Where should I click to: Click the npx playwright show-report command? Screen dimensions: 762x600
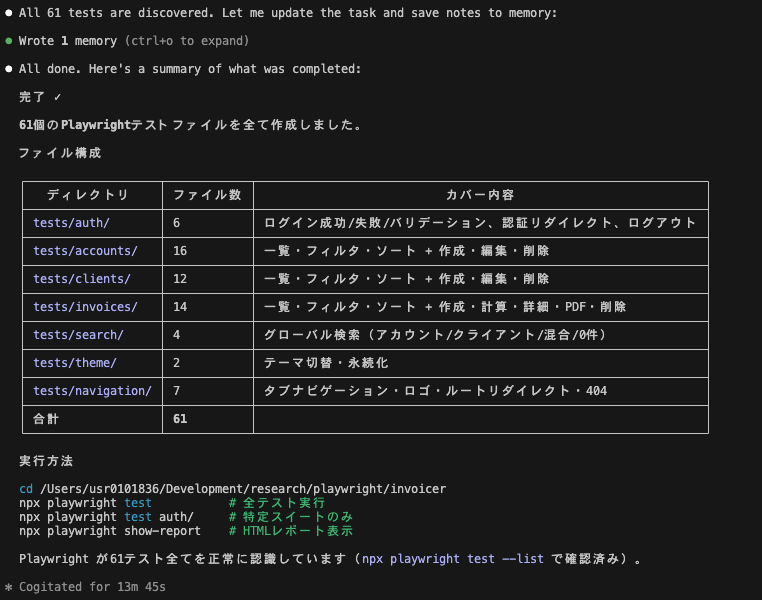pyautogui.click(x=110, y=531)
